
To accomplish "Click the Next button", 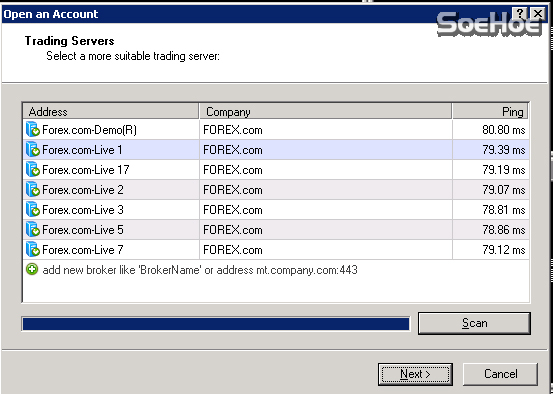I will 415,374.
